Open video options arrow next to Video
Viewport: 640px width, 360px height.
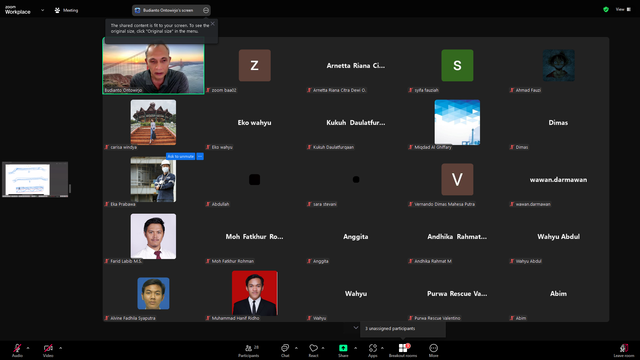pyautogui.click(x=60, y=348)
